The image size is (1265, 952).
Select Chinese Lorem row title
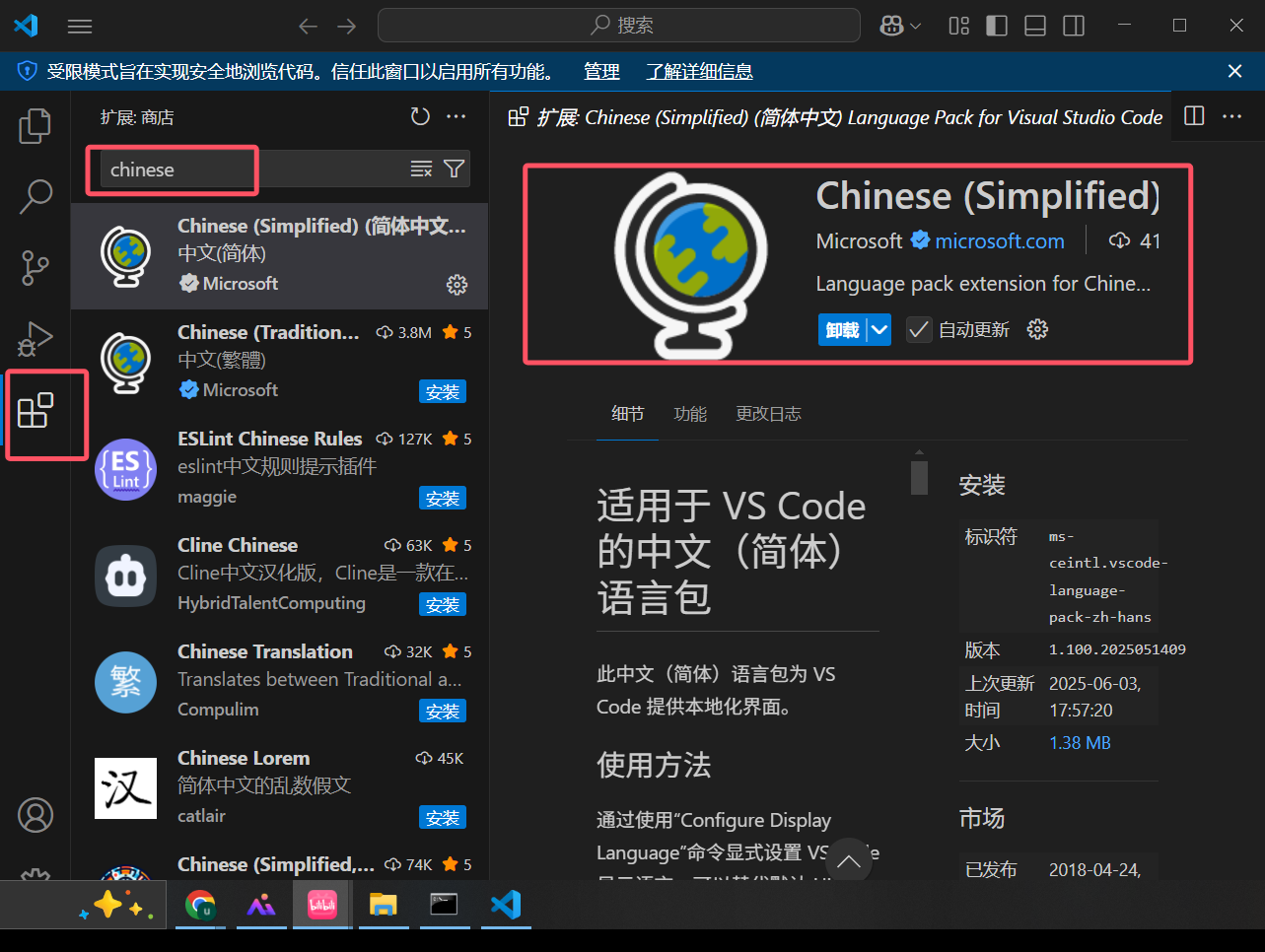pos(244,758)
